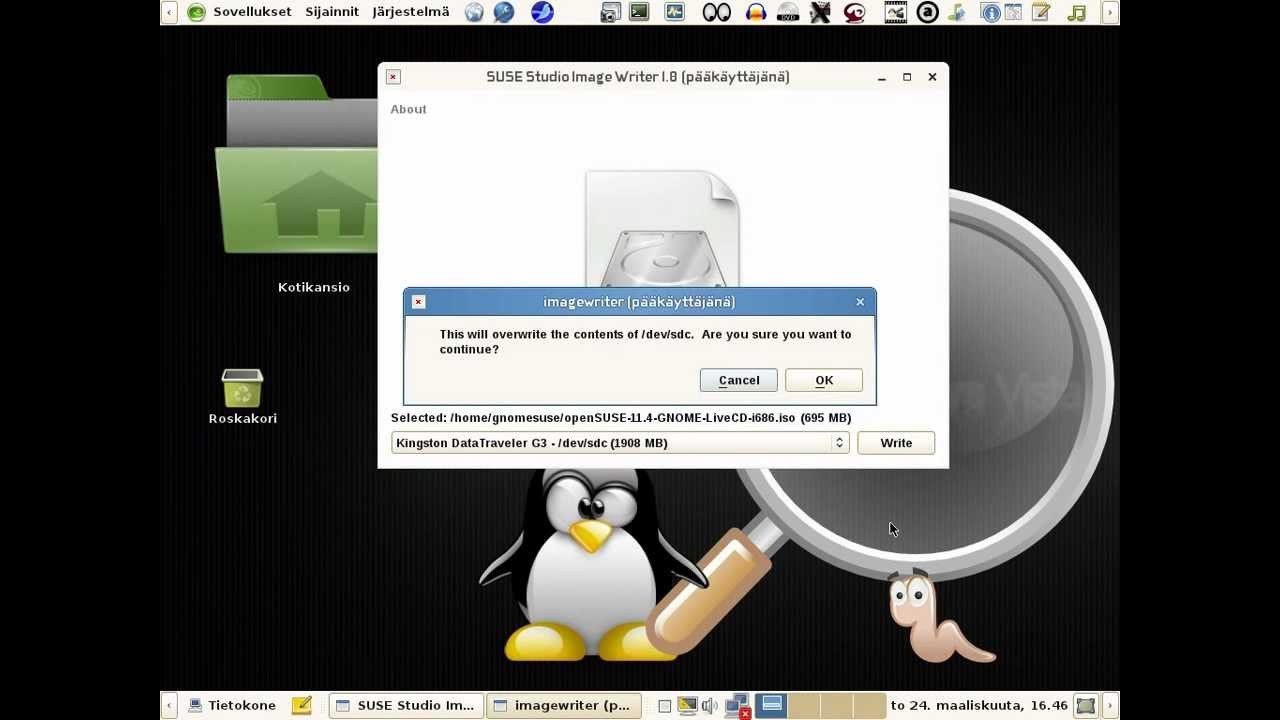This screenshot has width=1280, height=720.
Task: Open the imagewriter dialog window menu
Action: (418, 301)
